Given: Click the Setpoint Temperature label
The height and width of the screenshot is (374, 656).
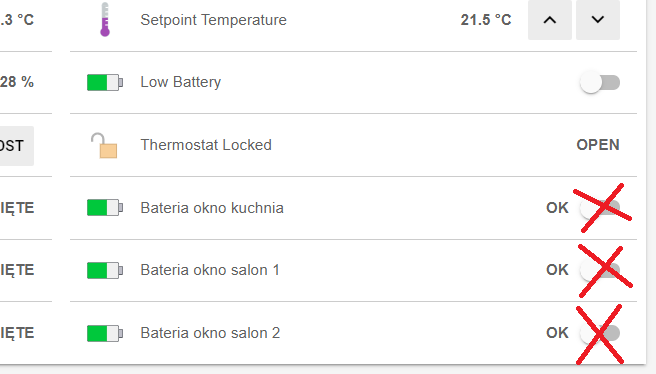Looking at the screenshot, I should 213,20.
